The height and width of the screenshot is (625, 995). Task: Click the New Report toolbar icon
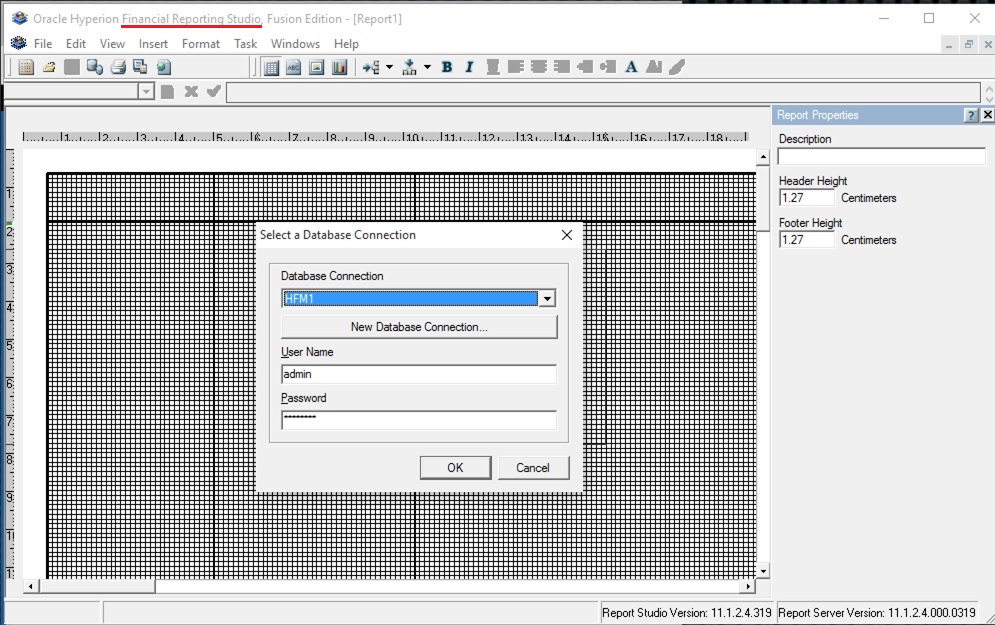pyautogui.click(x=26, y=67)
